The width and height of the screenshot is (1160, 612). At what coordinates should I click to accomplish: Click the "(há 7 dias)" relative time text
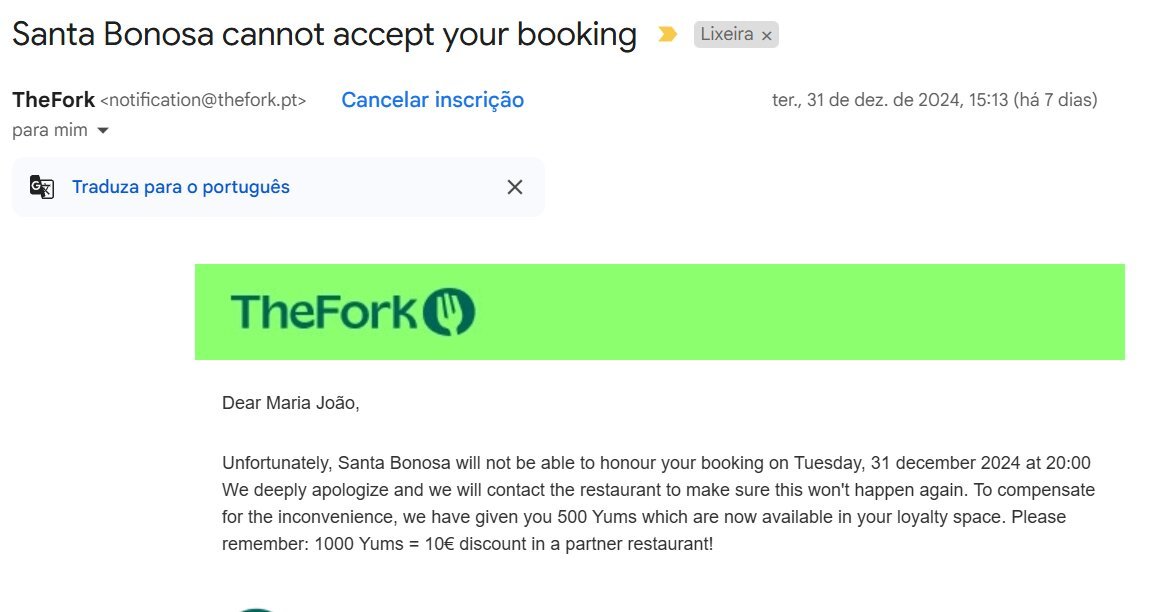[1055, 100]
